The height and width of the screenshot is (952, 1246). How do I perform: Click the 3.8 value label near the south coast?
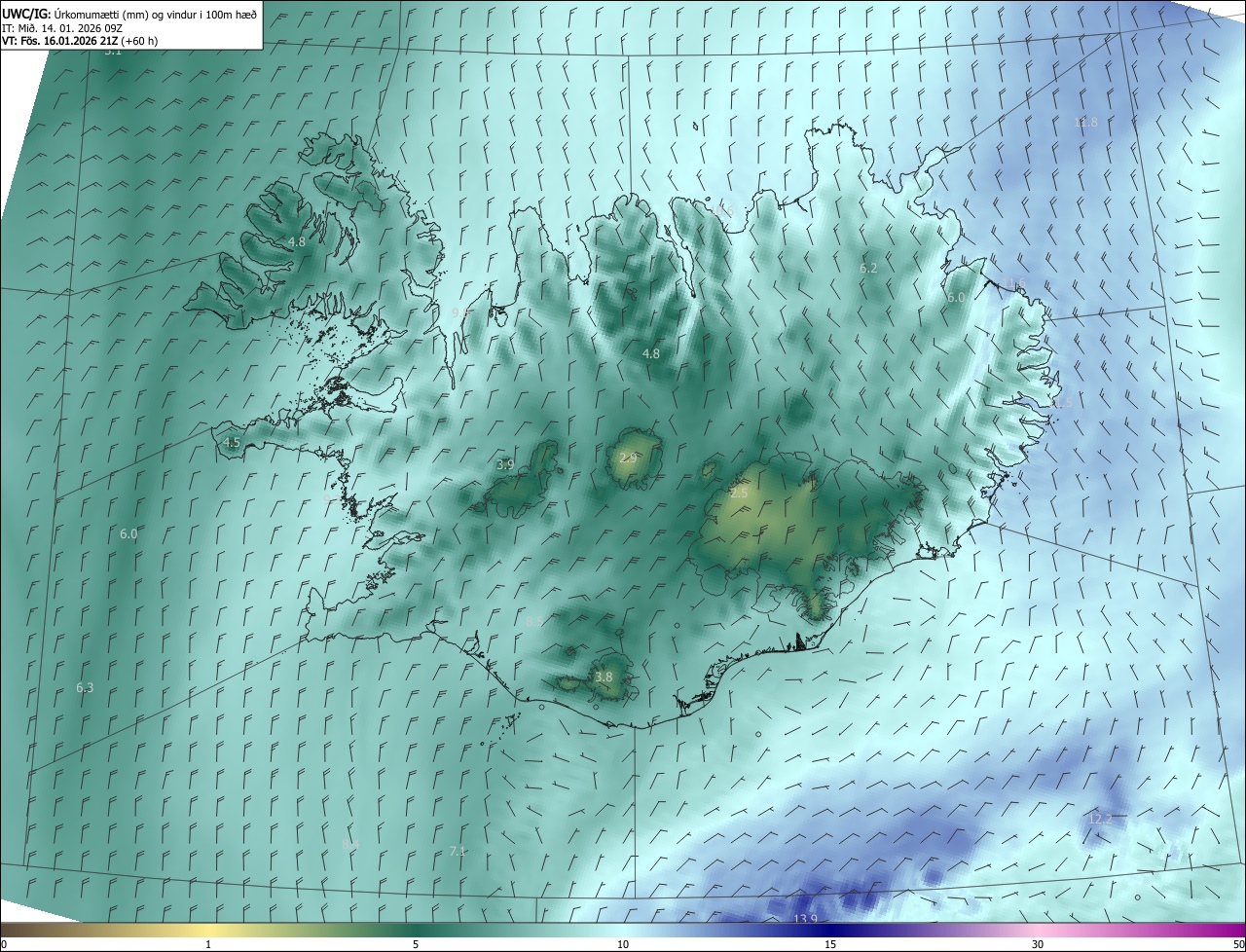click(x=604, y=677)
